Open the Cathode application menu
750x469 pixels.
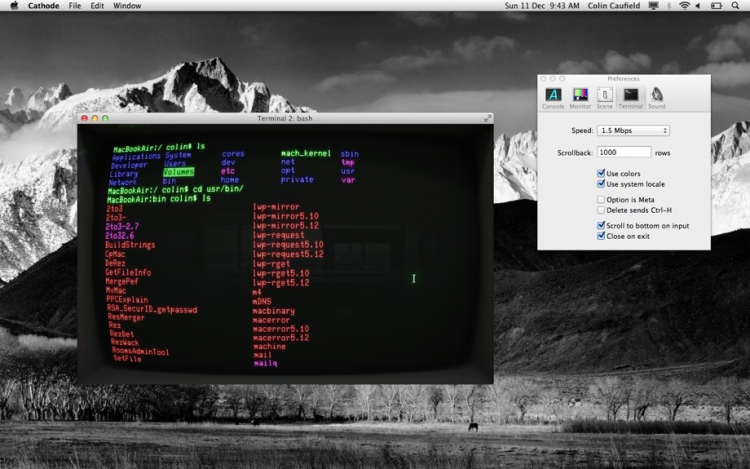tap(43, 6)
